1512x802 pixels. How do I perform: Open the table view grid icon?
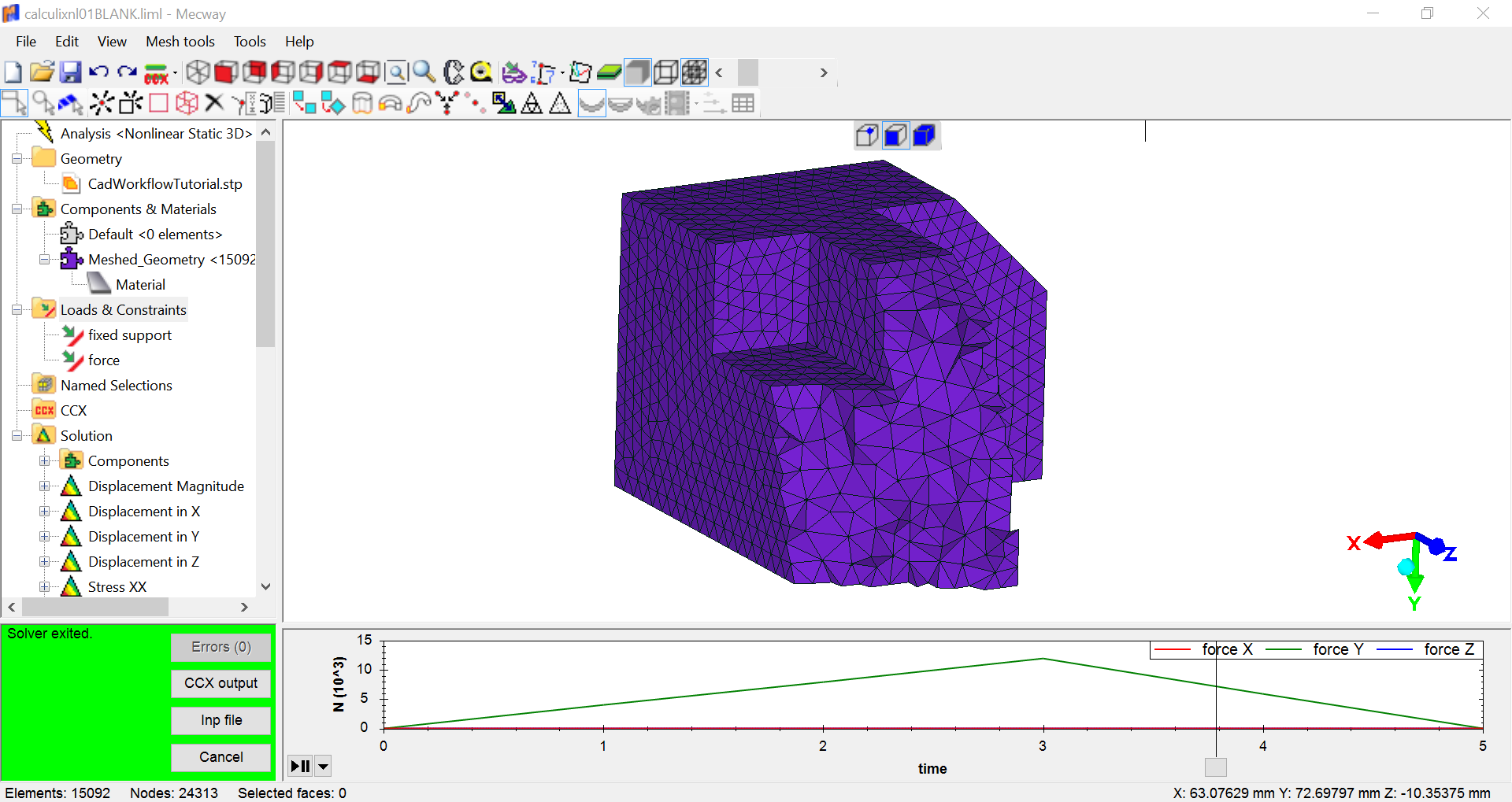[x=743, y=103]
